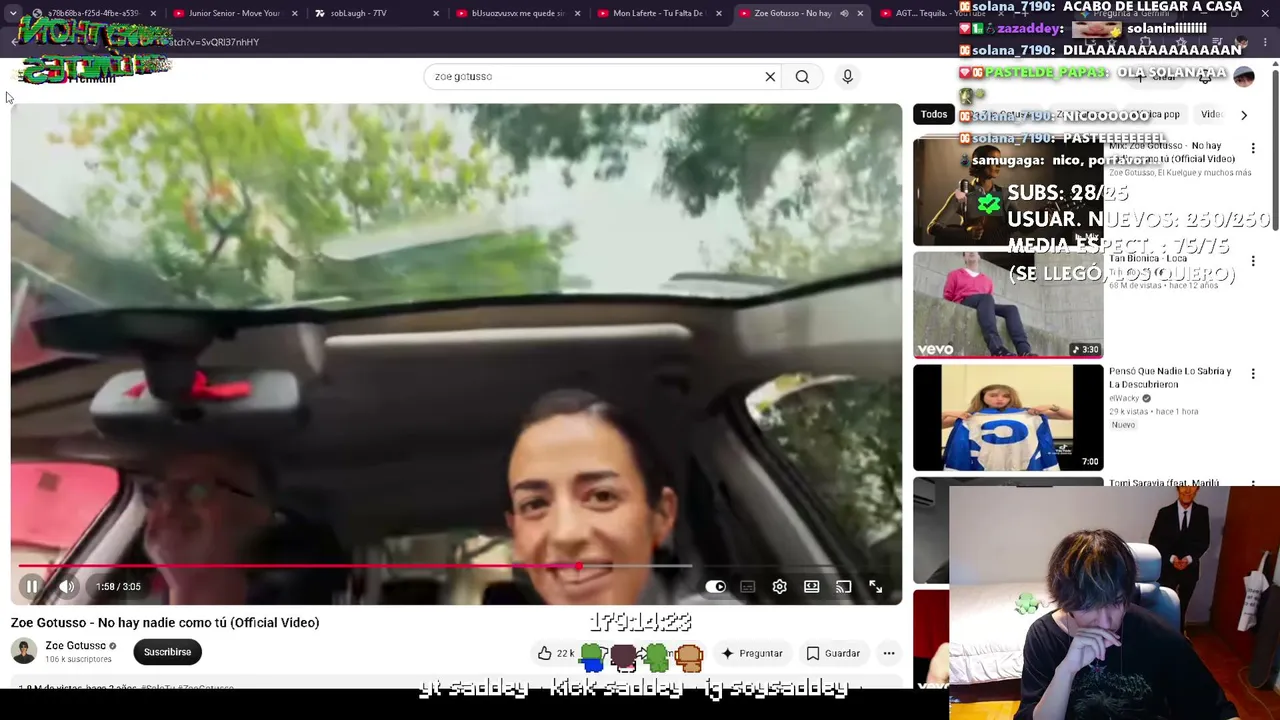Click the video title text

[x=165, y=622]
